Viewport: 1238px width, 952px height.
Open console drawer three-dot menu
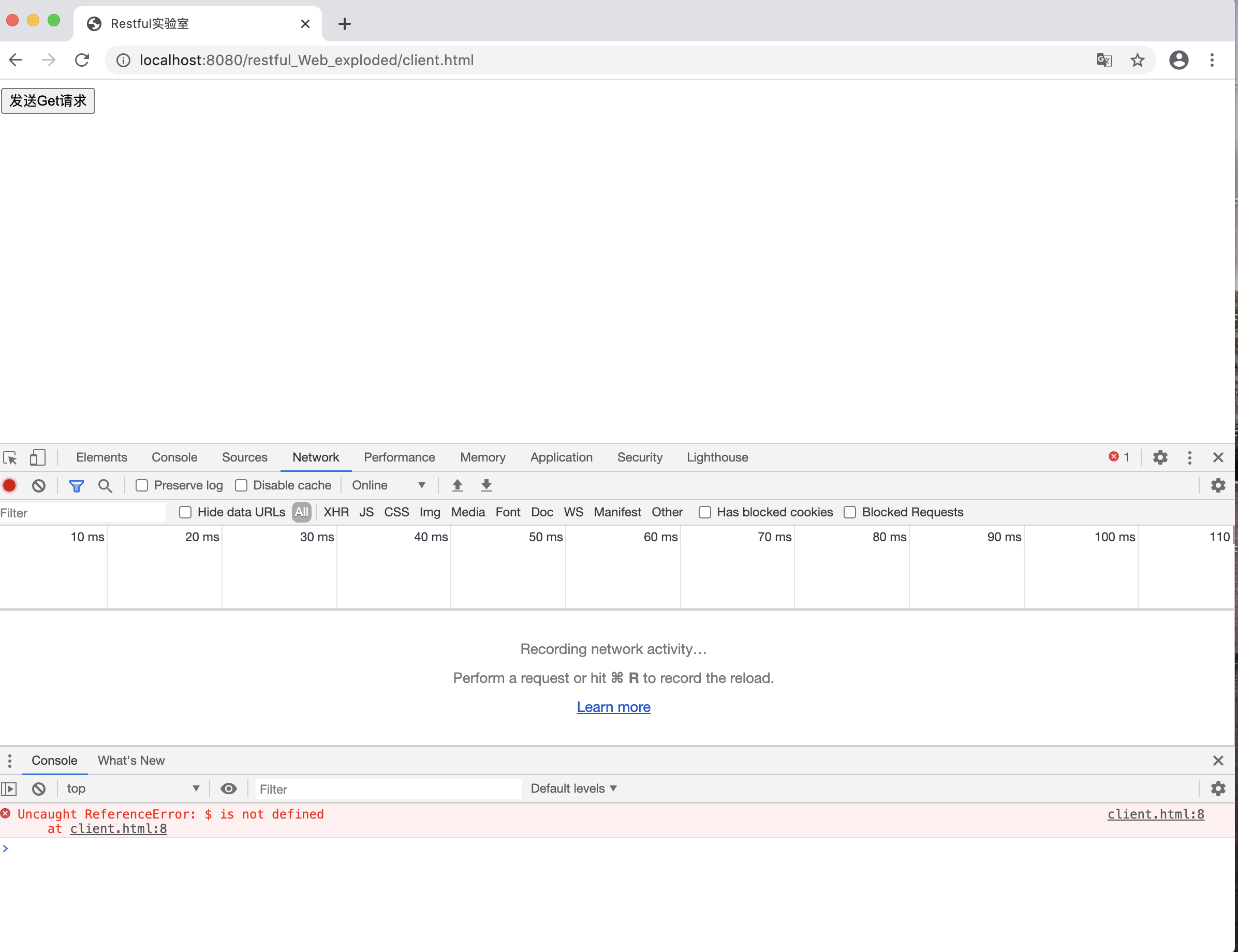pos(10,761)
